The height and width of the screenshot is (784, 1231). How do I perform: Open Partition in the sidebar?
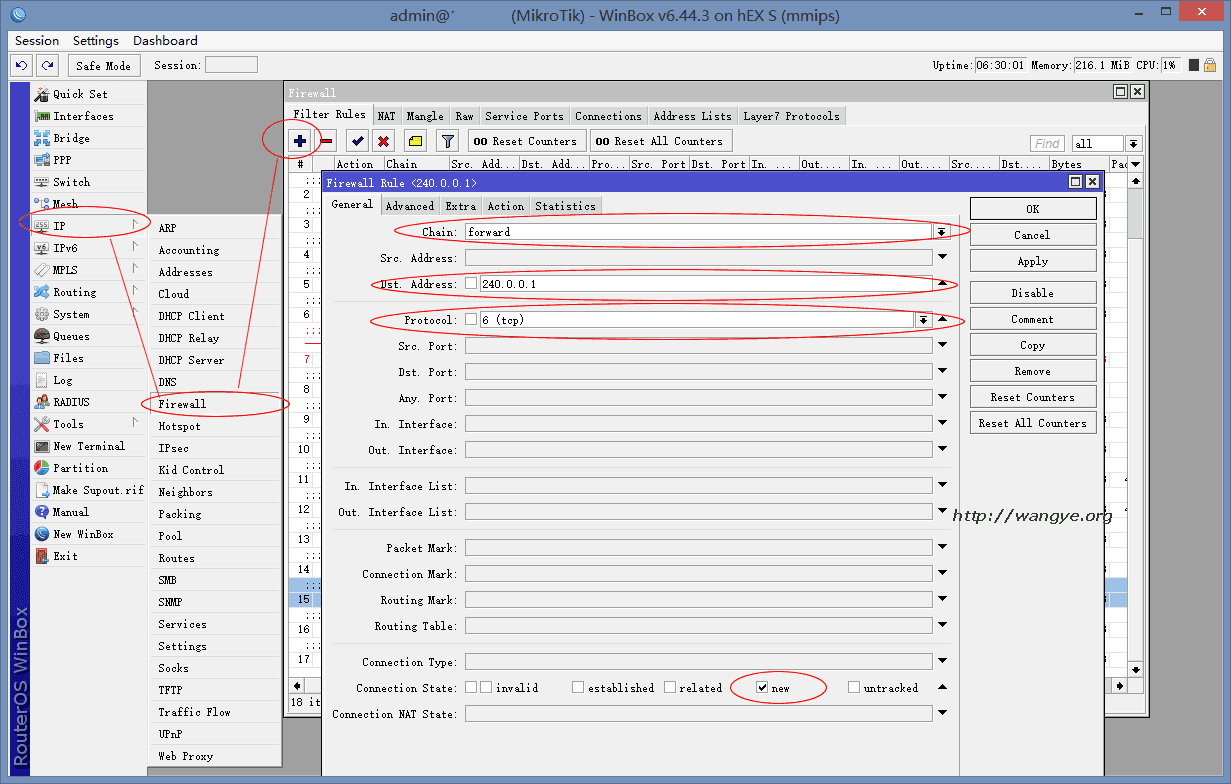(80, 468)
